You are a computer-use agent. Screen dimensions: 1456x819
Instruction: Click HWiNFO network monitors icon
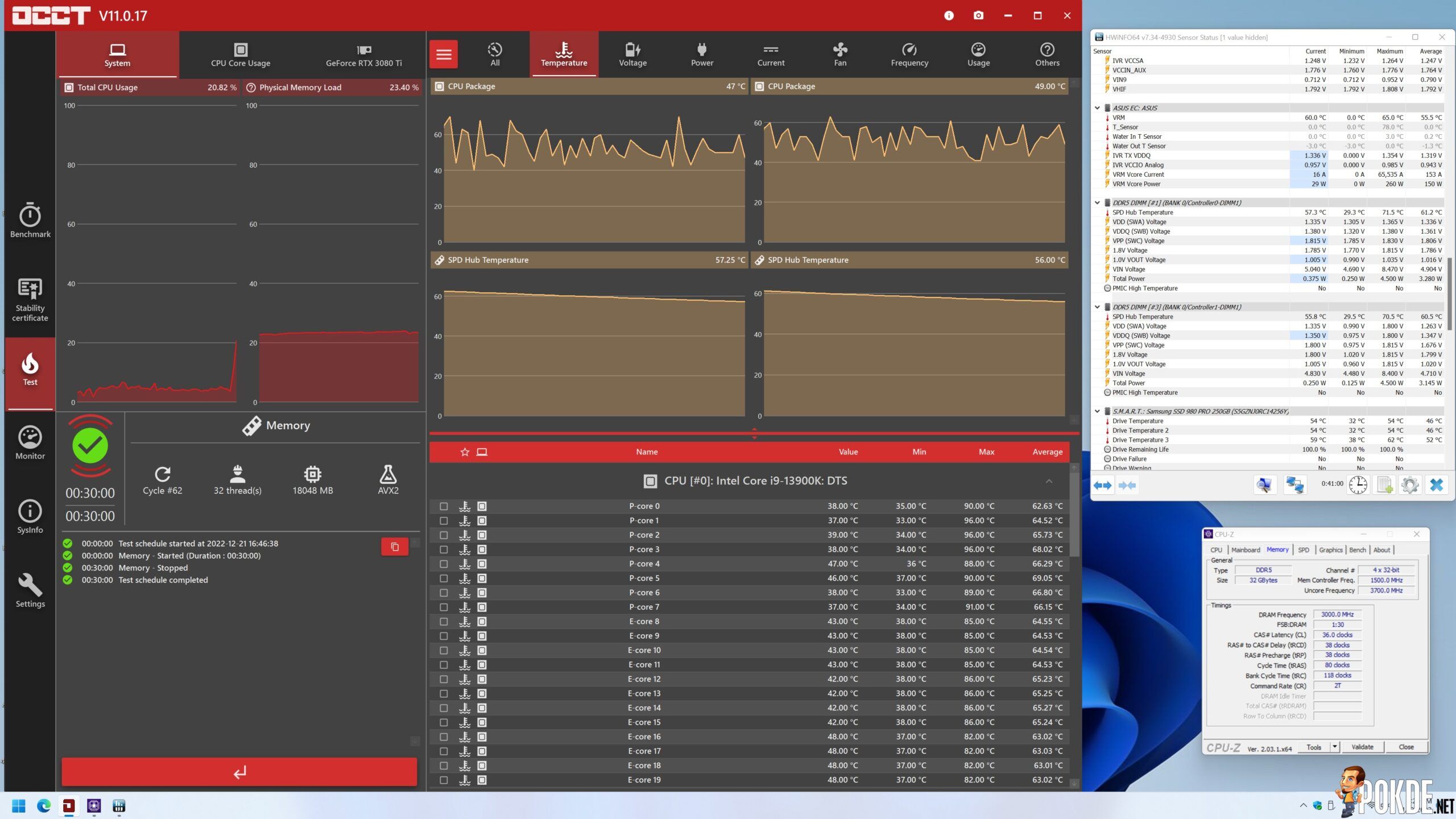pyautogui.click(x=1295, y=485)
